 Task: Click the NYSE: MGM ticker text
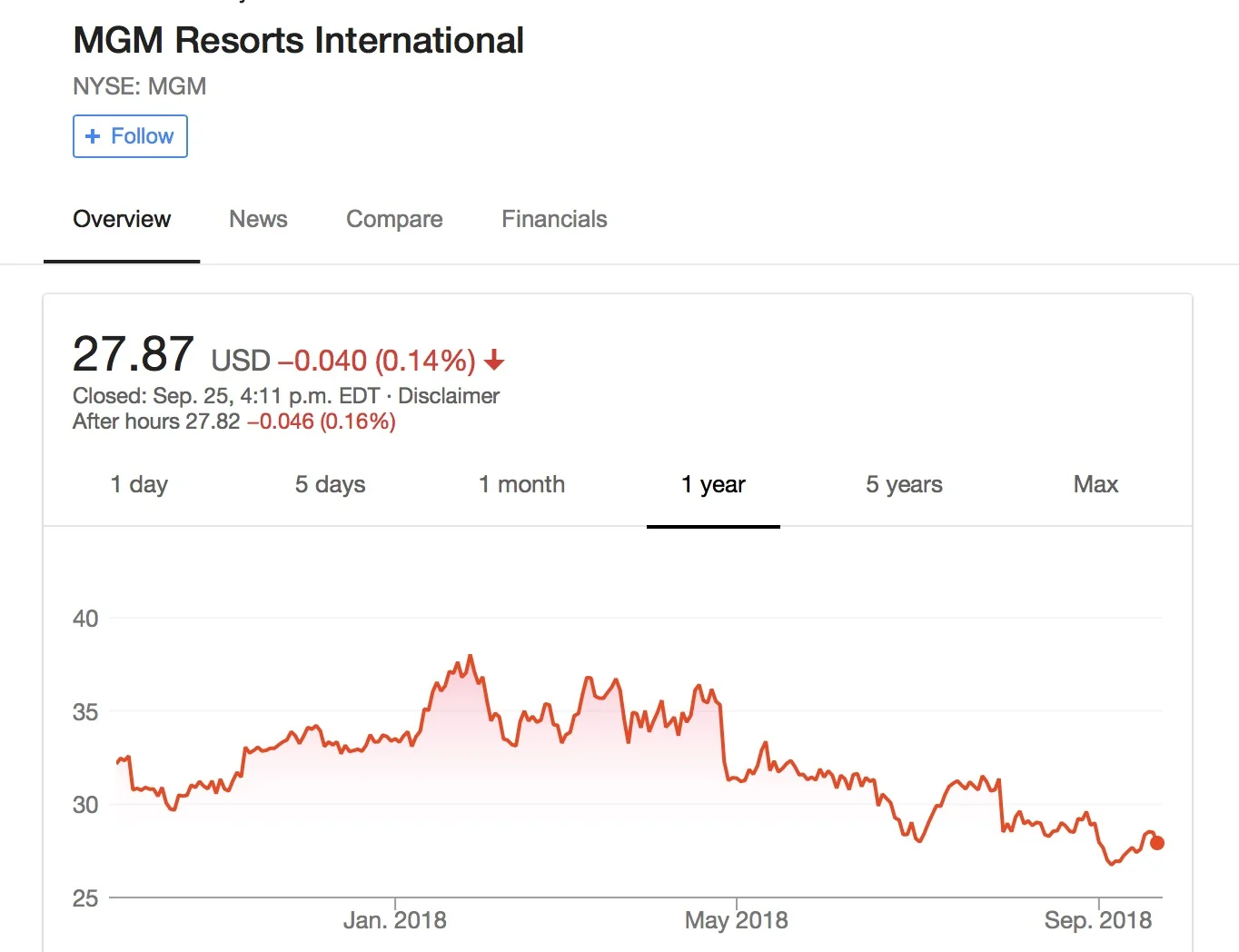click(140, 86)
